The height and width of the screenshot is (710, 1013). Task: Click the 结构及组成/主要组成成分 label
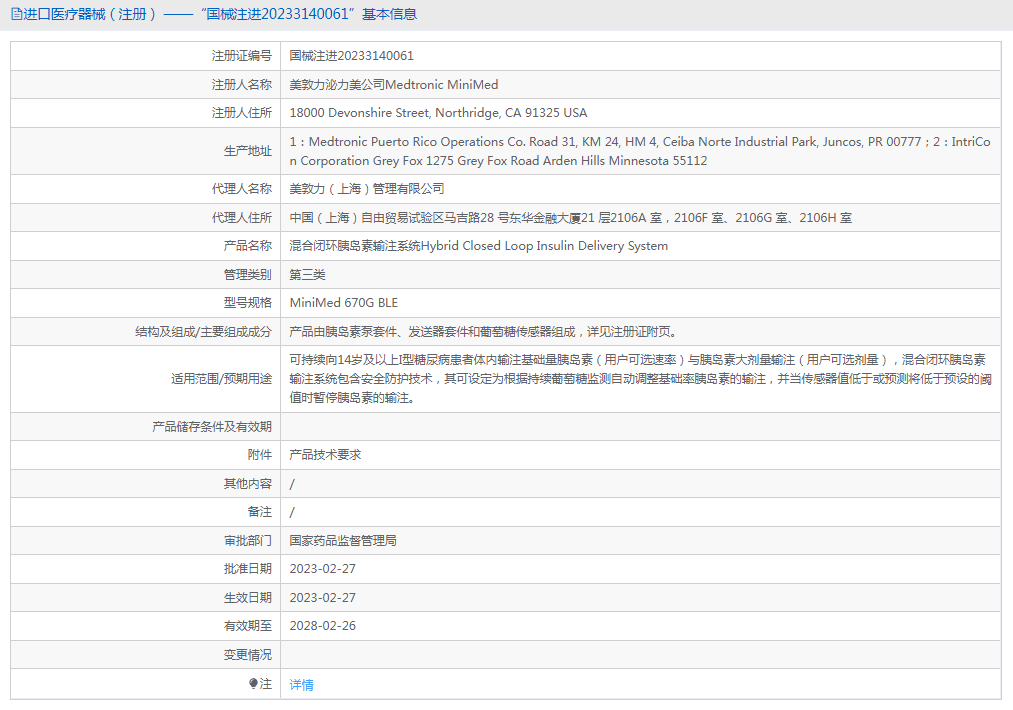pos(203,332)
